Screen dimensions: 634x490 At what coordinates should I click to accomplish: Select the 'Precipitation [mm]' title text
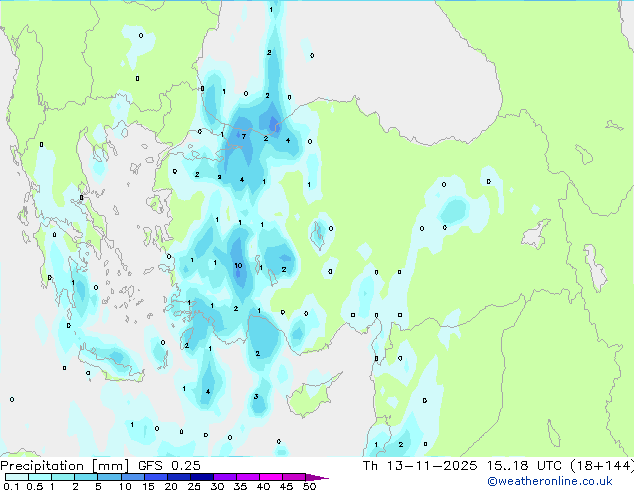click(x=65, y=466)
